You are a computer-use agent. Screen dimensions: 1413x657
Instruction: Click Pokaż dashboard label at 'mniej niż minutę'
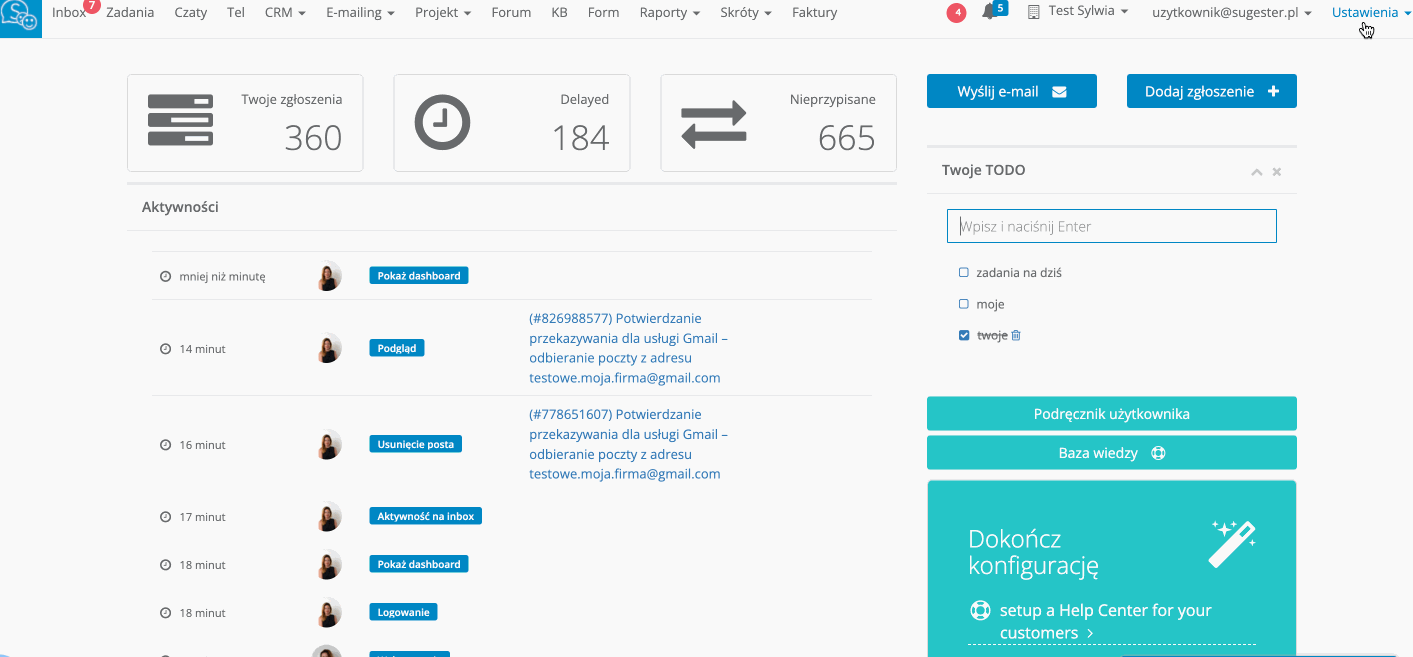point(418,276)
